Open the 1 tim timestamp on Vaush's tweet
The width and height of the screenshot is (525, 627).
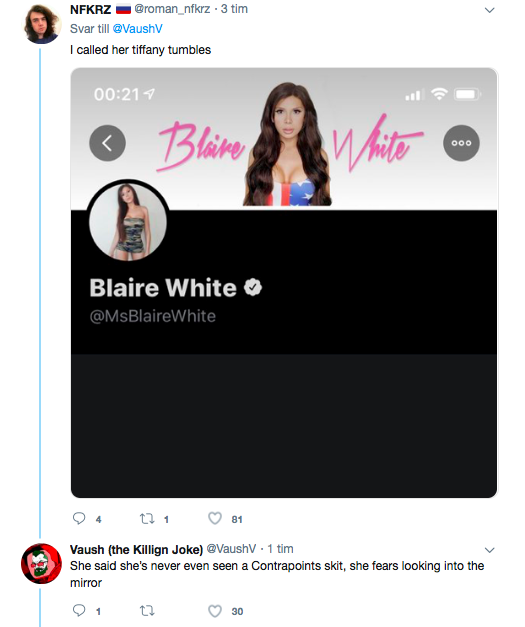(x=280, y=549)
